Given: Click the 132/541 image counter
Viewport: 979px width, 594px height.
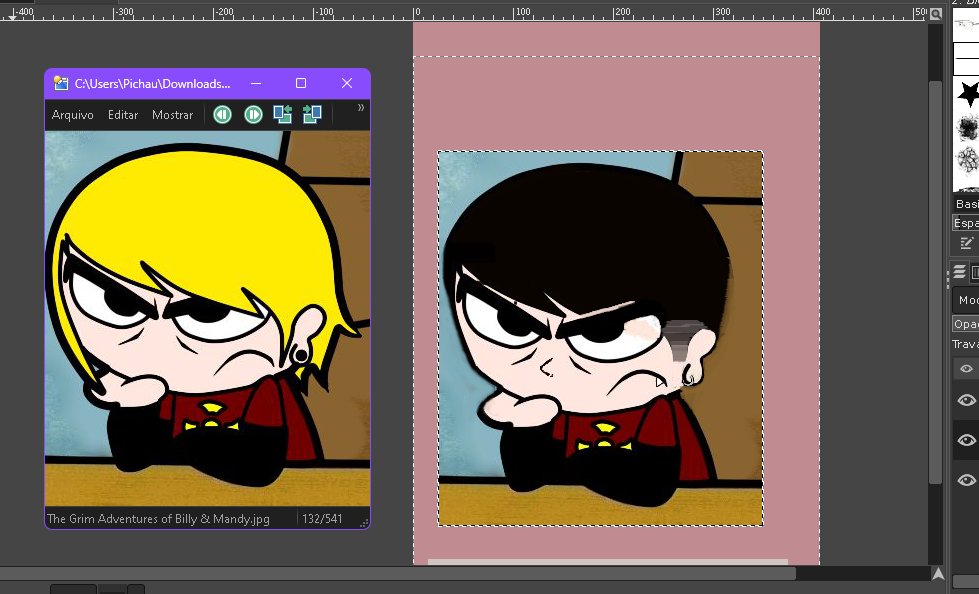Looking at the screenshot, I should click(322, 519).
